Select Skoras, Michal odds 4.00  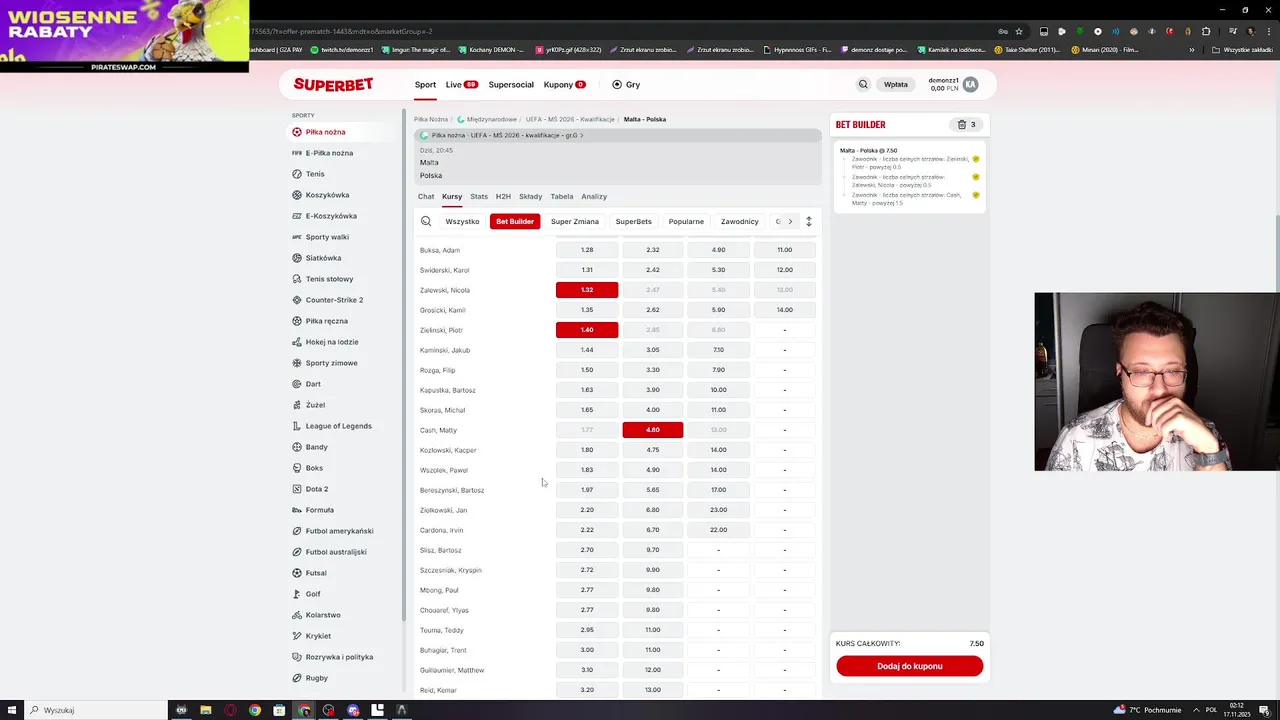click(x=653, y=410)
